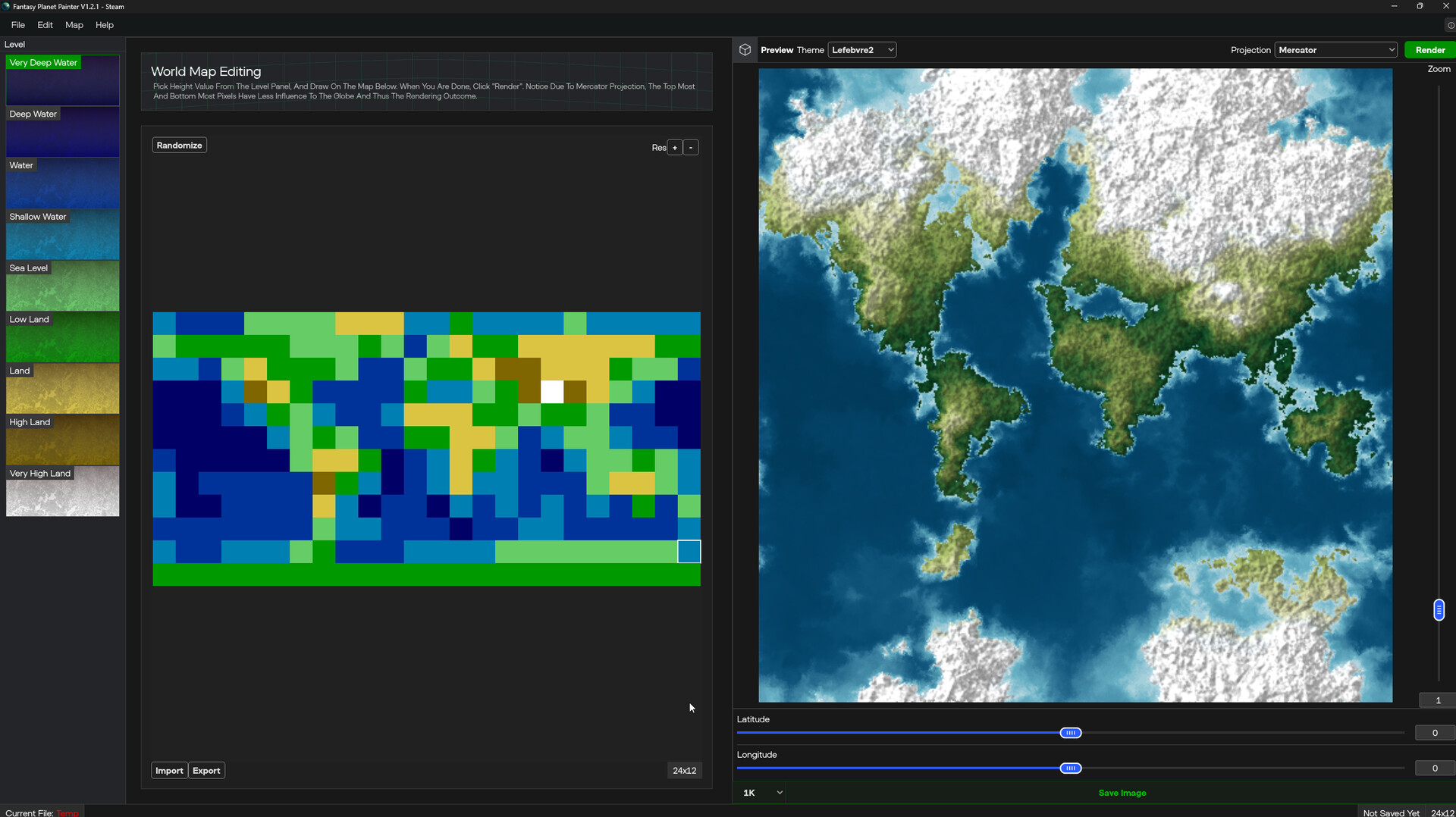
Task: Open the 1K image size dropdown
Action: tap(762, 793)
